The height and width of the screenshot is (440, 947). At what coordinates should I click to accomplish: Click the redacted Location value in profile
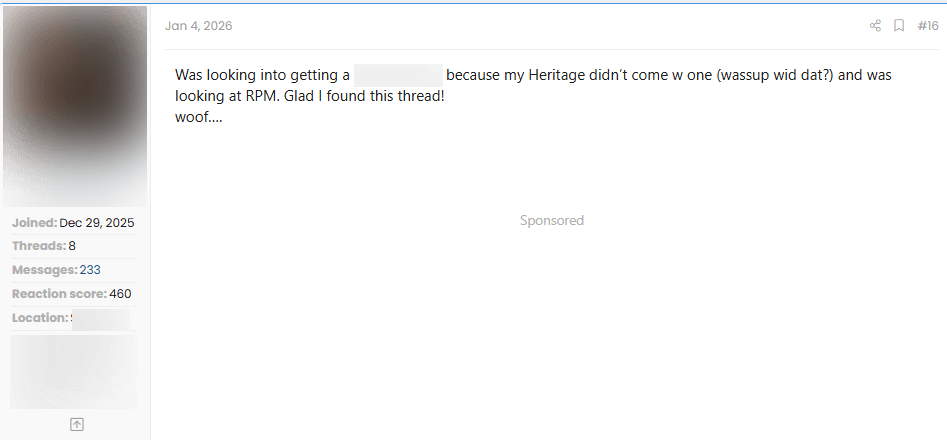pos(100,318)
